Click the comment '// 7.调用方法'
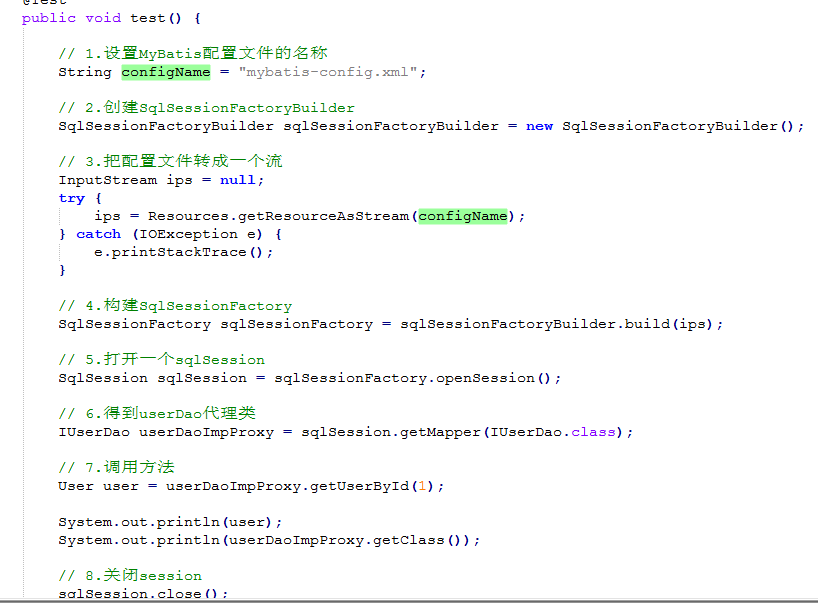This screenshot has height=603, width=818. click(x=116, y=467)
